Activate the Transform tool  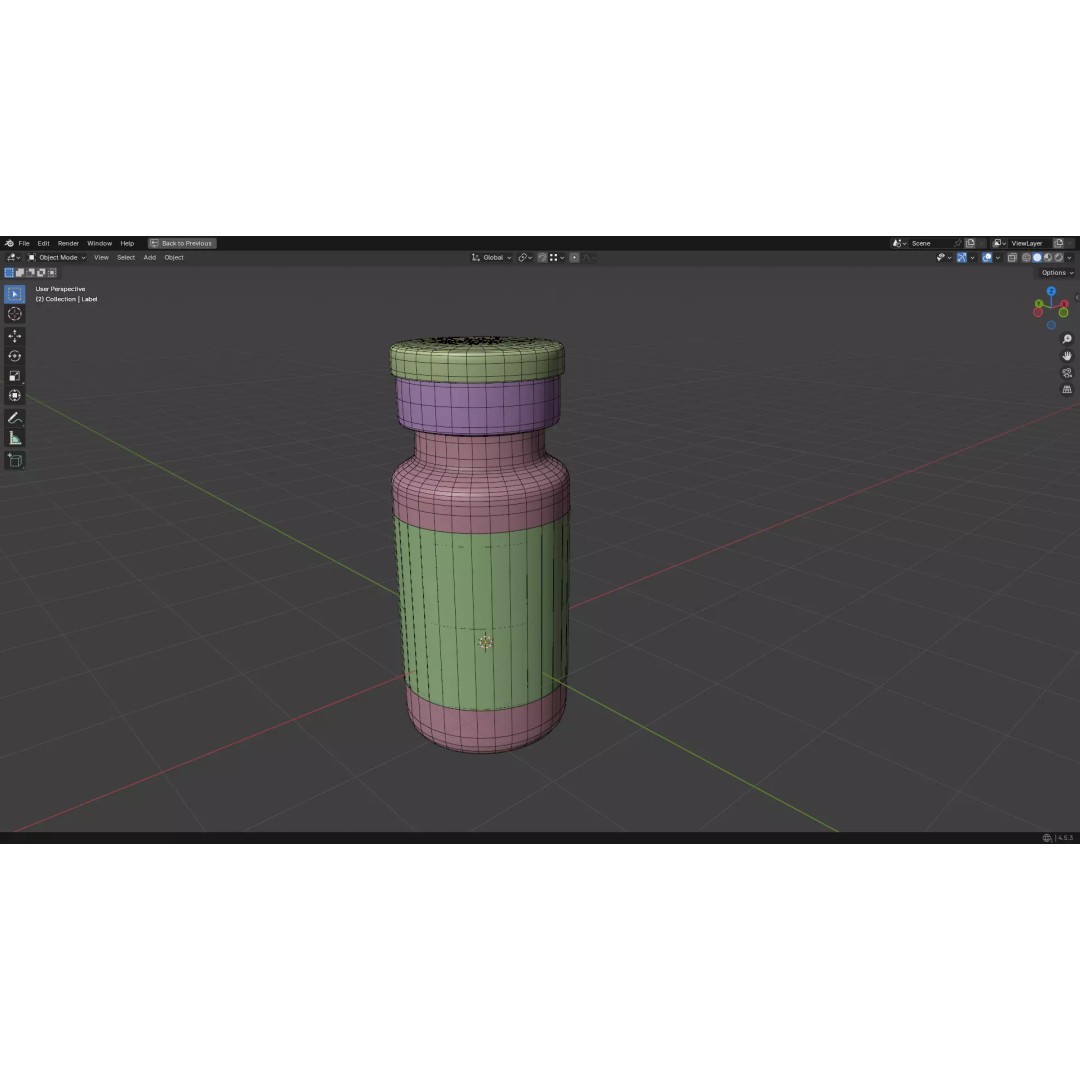(14, 396)
